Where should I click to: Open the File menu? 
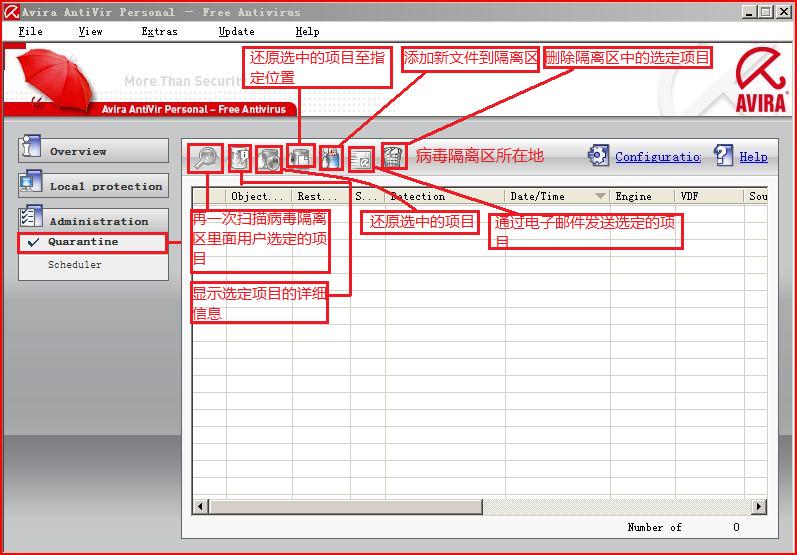[30, 32]
